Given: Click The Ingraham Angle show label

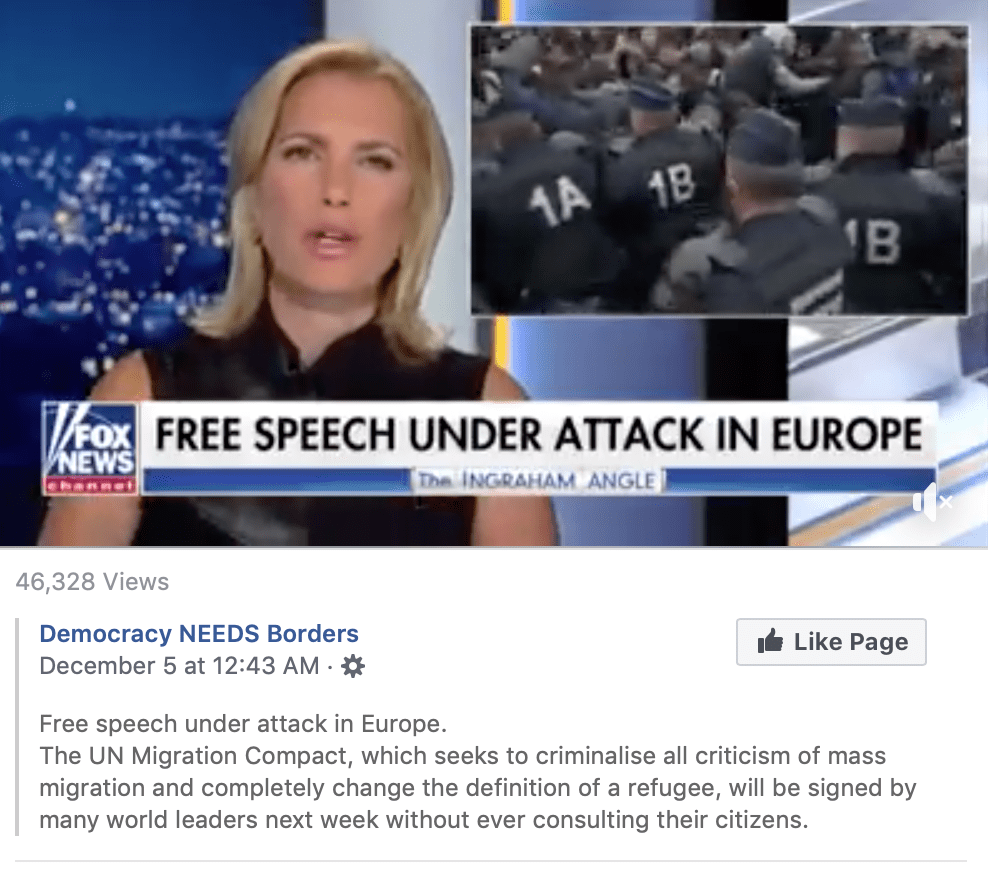Looking at the screenshot, I should click(537, 481).
